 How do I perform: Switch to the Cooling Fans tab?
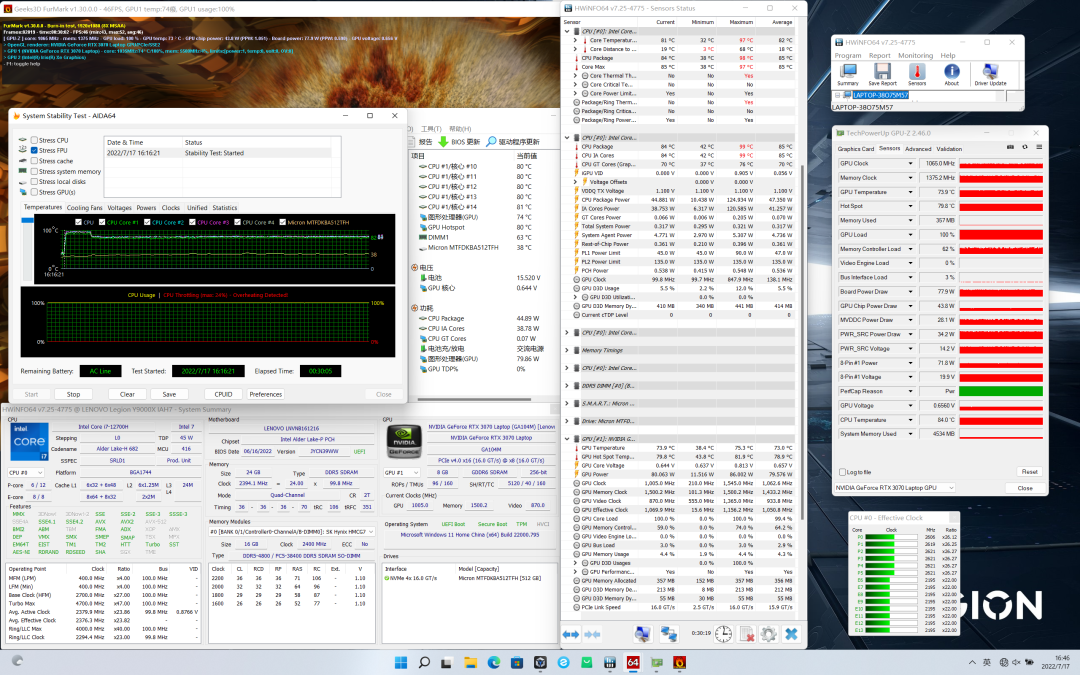(84, 208)
